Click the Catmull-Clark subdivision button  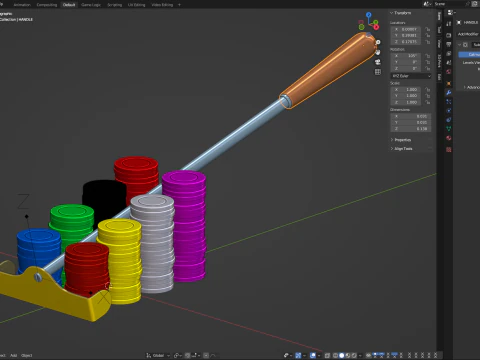[x=469, y=54]
